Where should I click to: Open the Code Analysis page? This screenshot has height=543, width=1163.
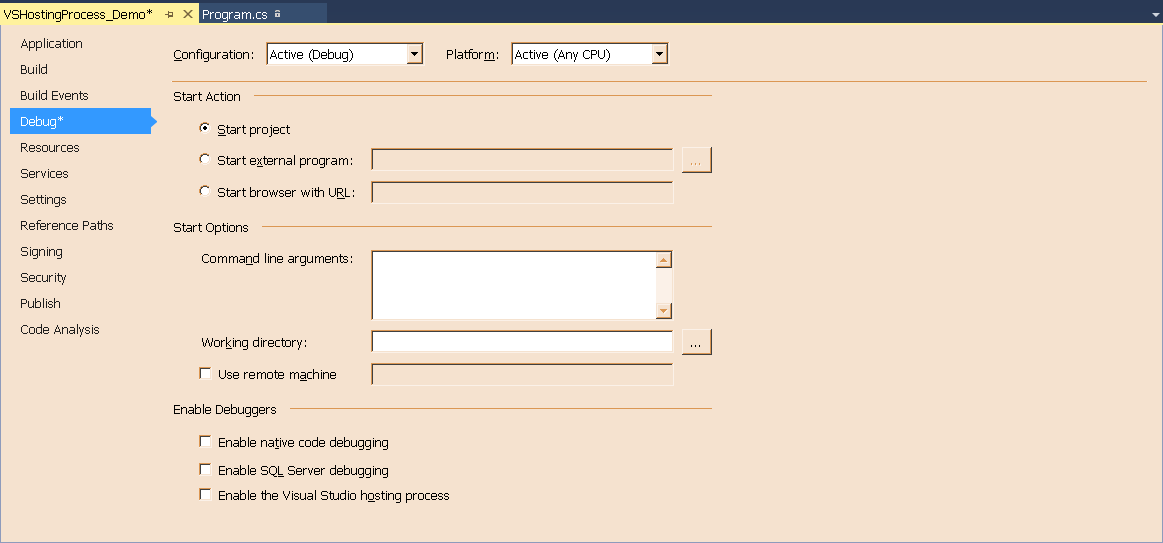click(x=60, y=329)
